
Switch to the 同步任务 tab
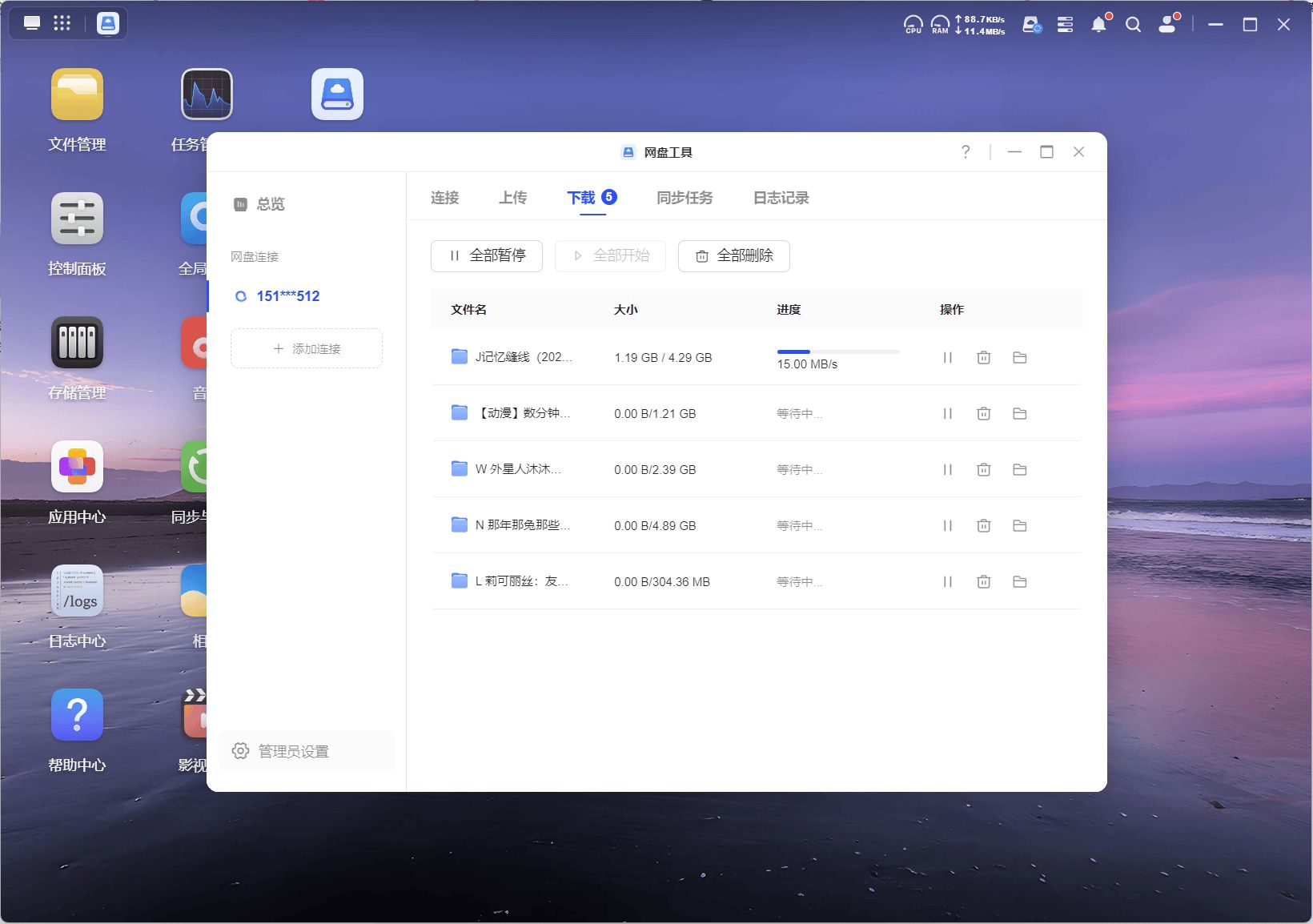click(x=685, y=198)
